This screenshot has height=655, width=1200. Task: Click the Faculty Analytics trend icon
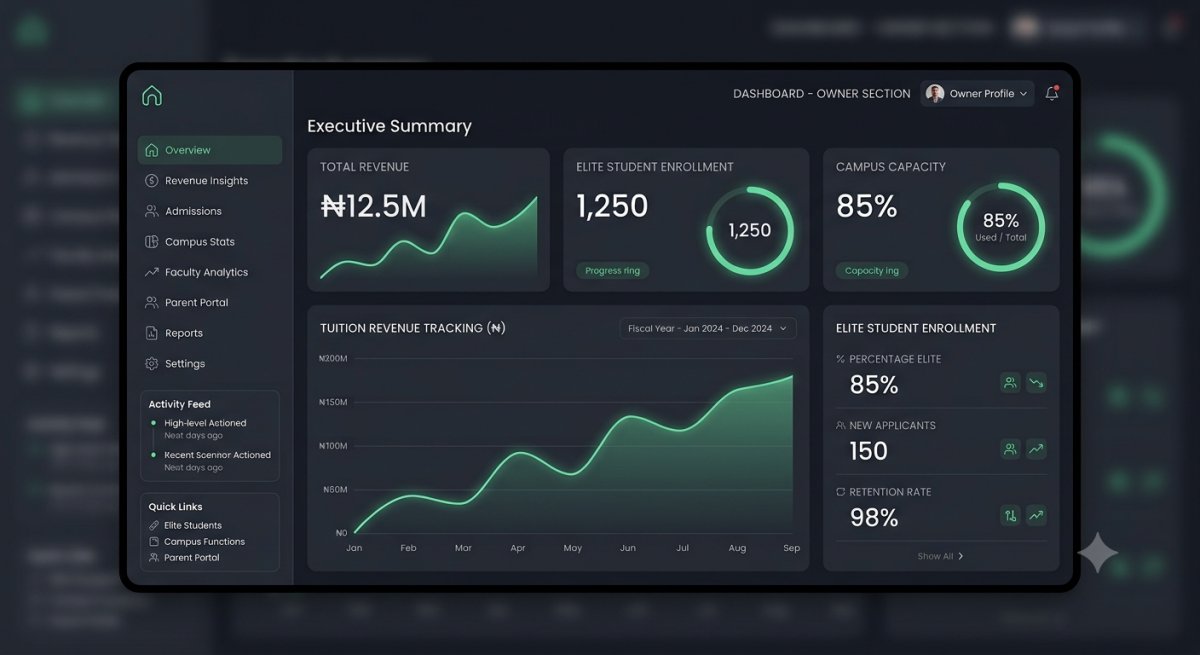click(152, 272)
